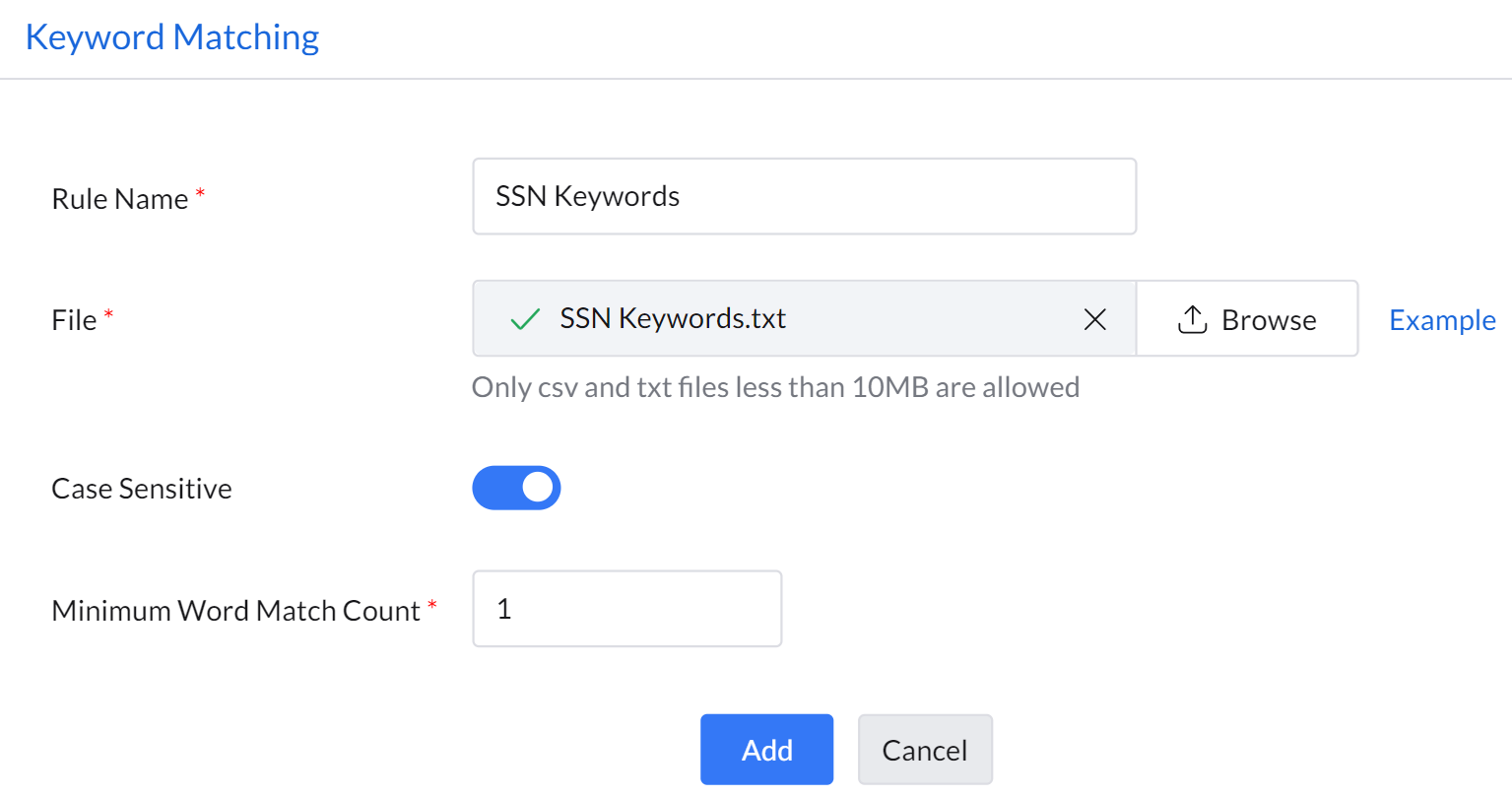Click into the Minimum Word Match Count field

(626, 609)
